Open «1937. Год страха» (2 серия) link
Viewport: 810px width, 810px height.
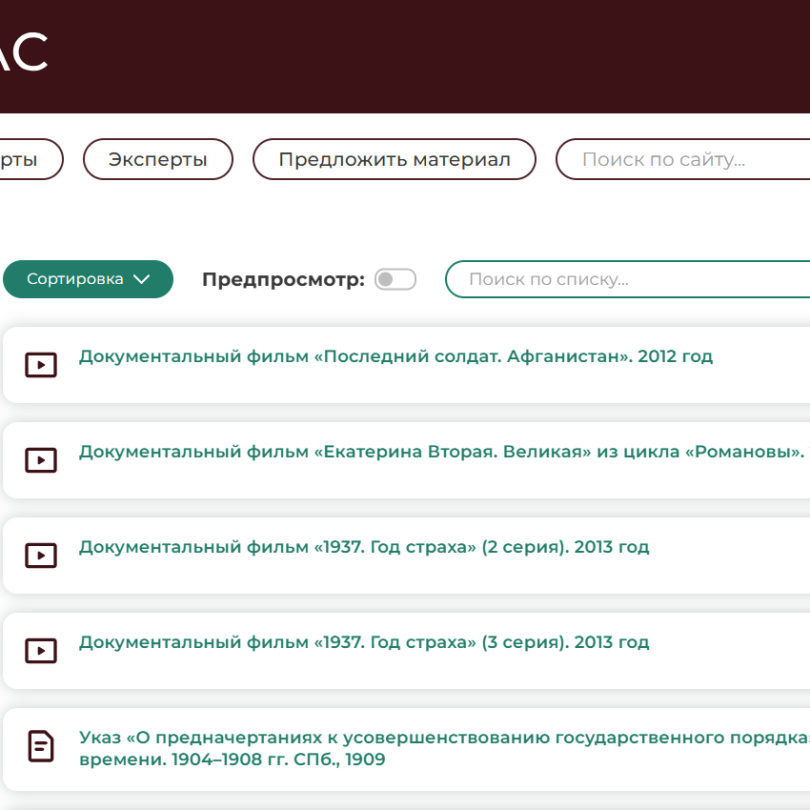(x=364, y=548)
